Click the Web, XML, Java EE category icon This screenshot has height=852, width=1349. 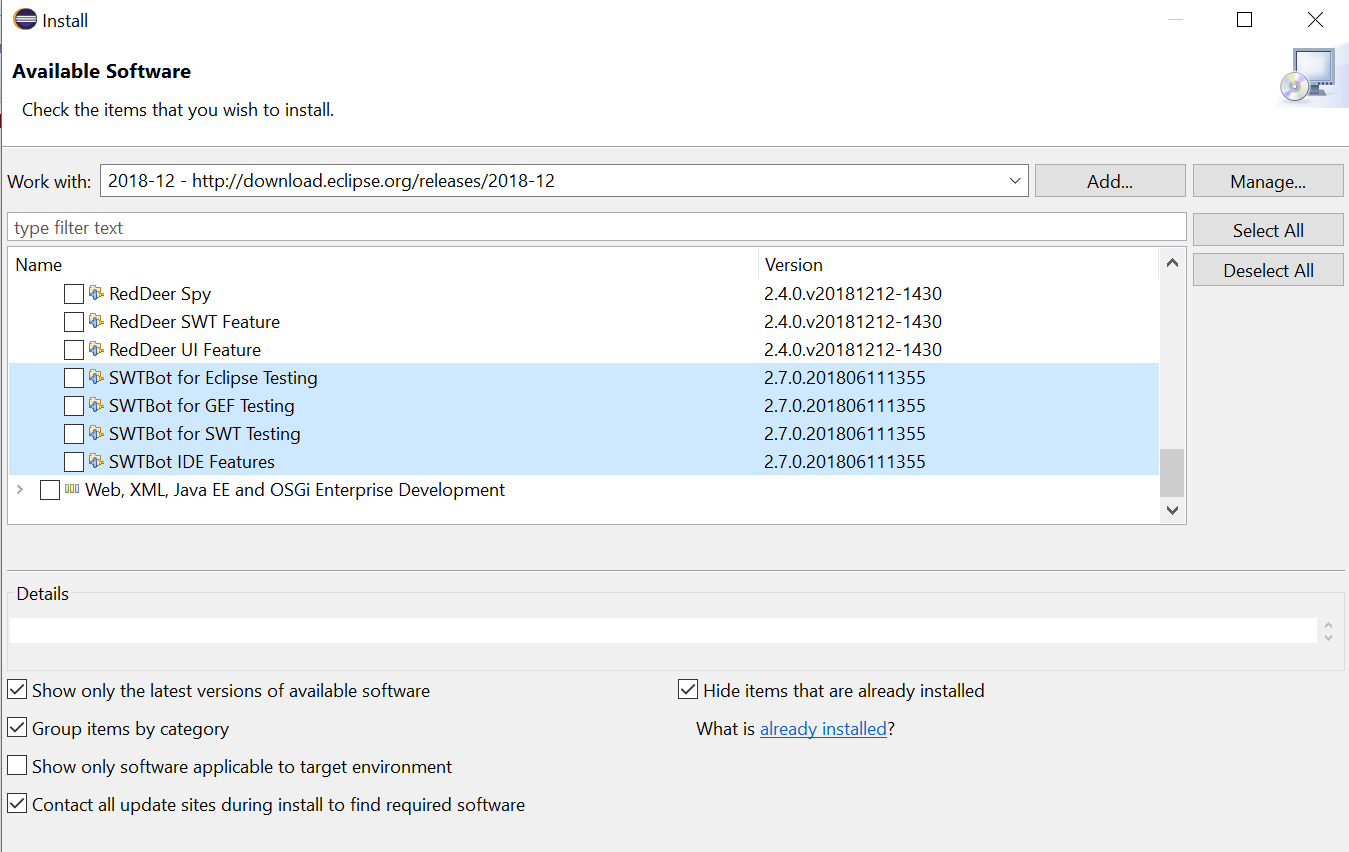tap(72, 490)
